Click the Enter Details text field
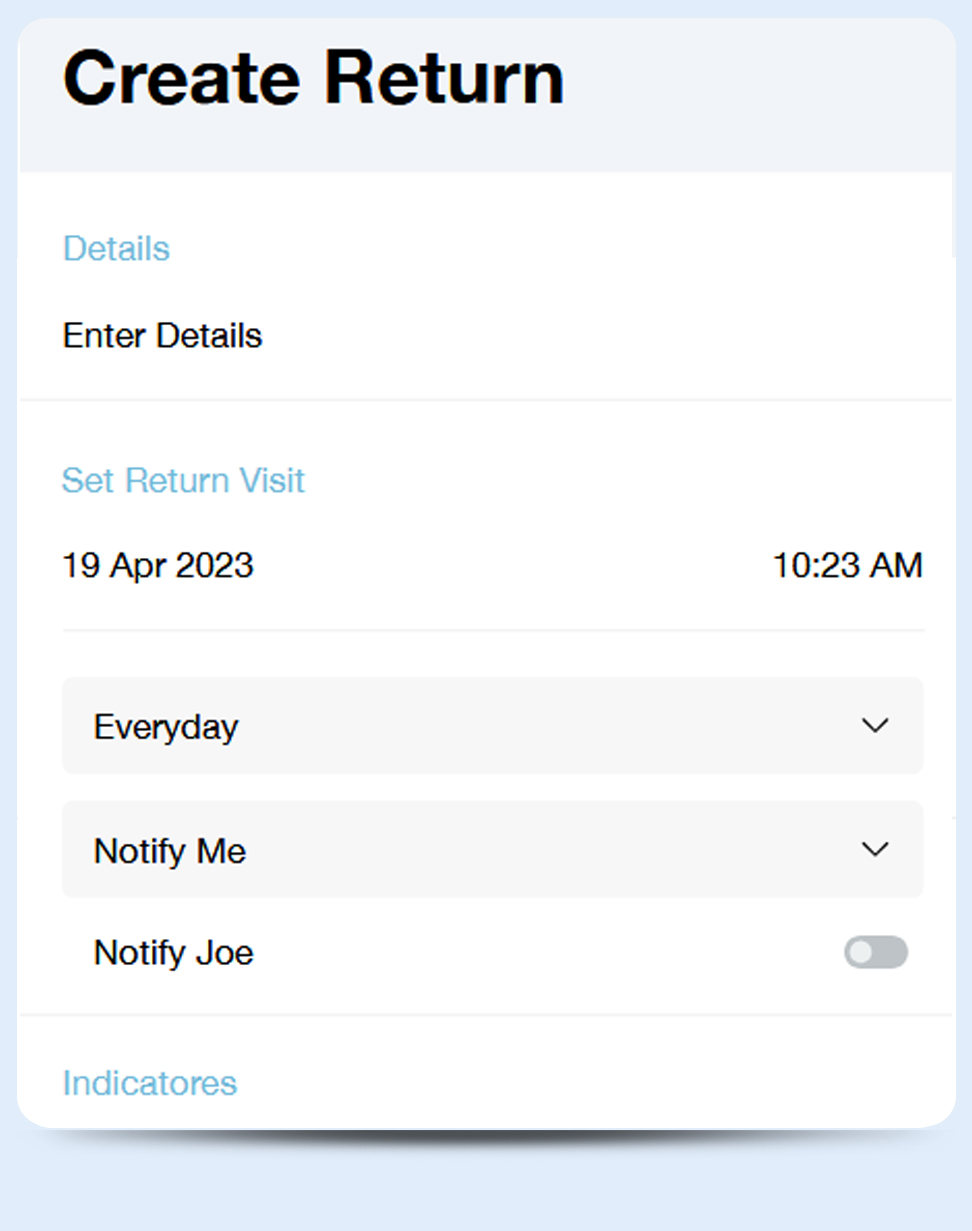Screen dimensions: 972x1231 [x=163, y=336]
